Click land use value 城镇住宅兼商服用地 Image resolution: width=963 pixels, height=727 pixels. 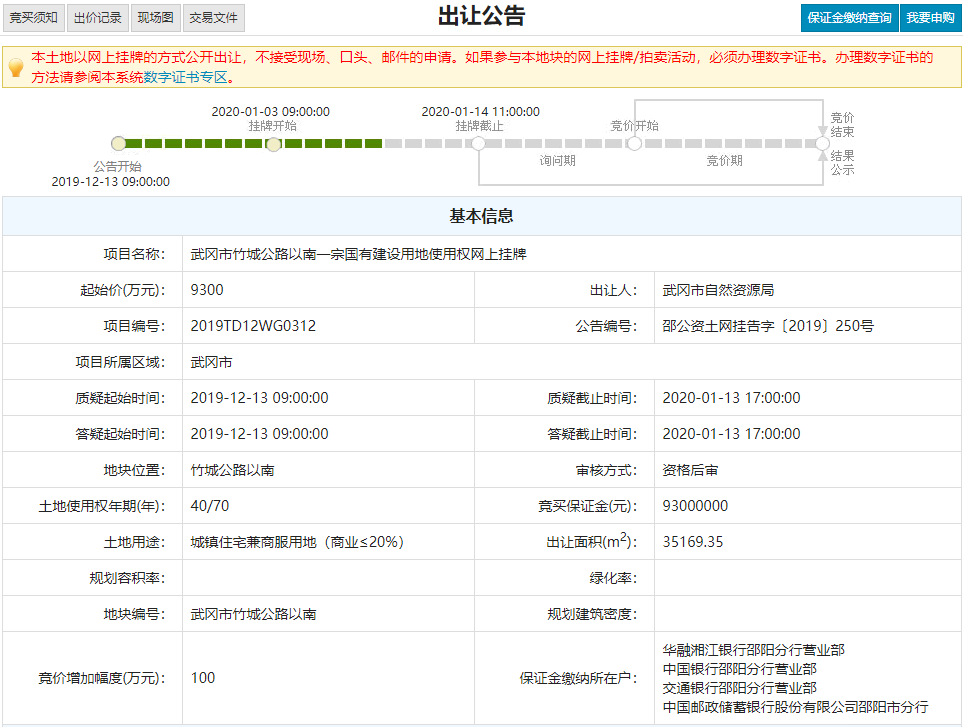tap(254, 542)
